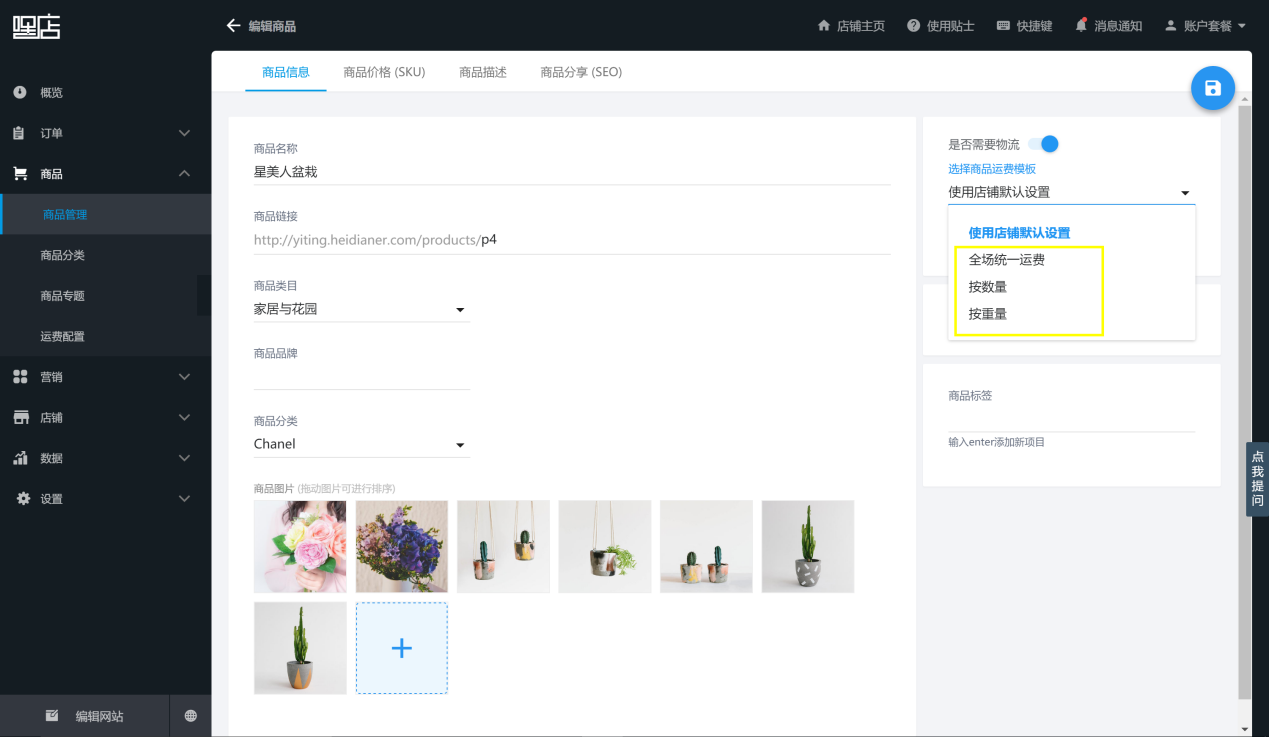Click the 店铺主页 link

coord(851,26)
